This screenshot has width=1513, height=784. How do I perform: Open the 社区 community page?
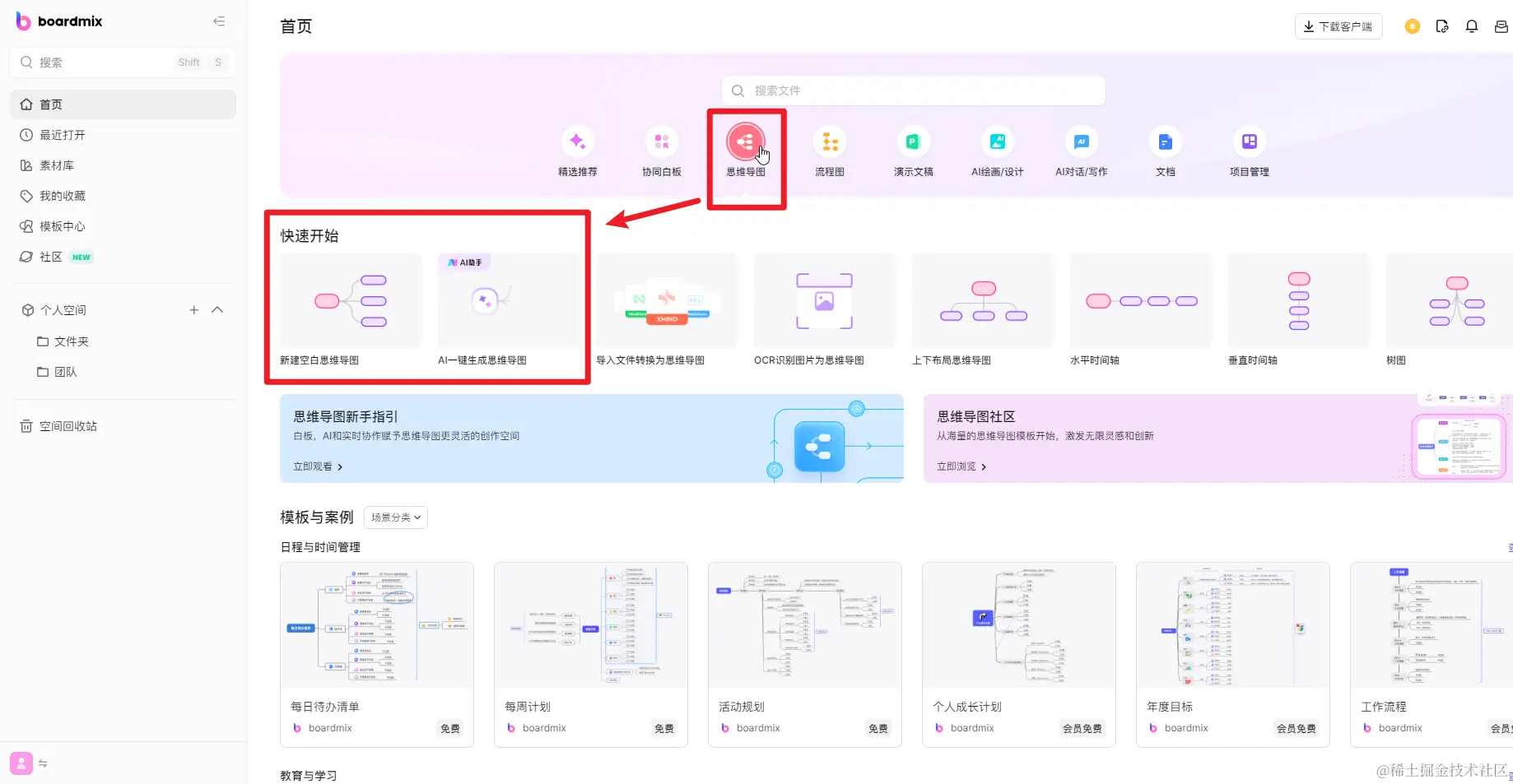tap(51, 257)
